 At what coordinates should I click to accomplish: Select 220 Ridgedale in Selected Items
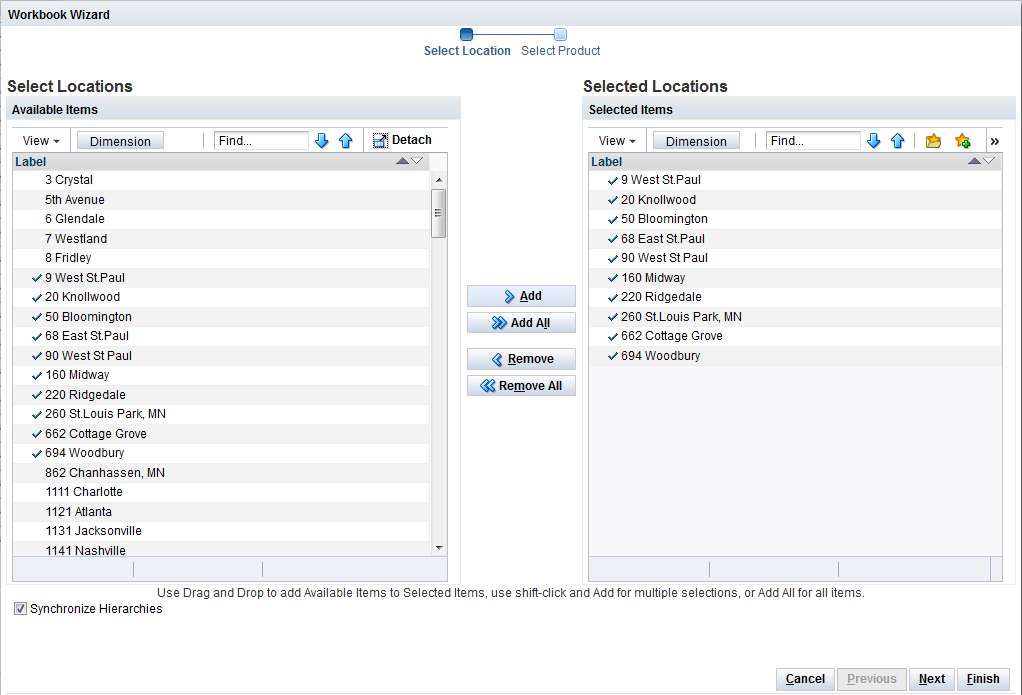click(x=795, y=297)
